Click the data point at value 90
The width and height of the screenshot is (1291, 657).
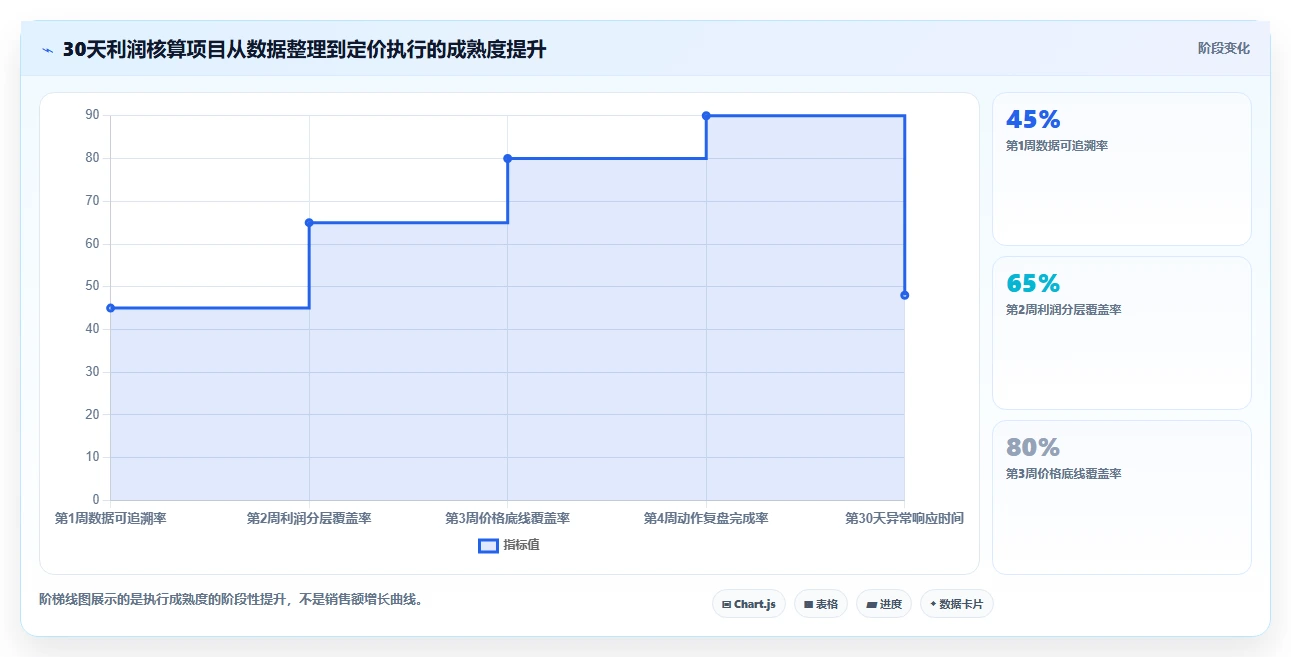coord(706,115)
